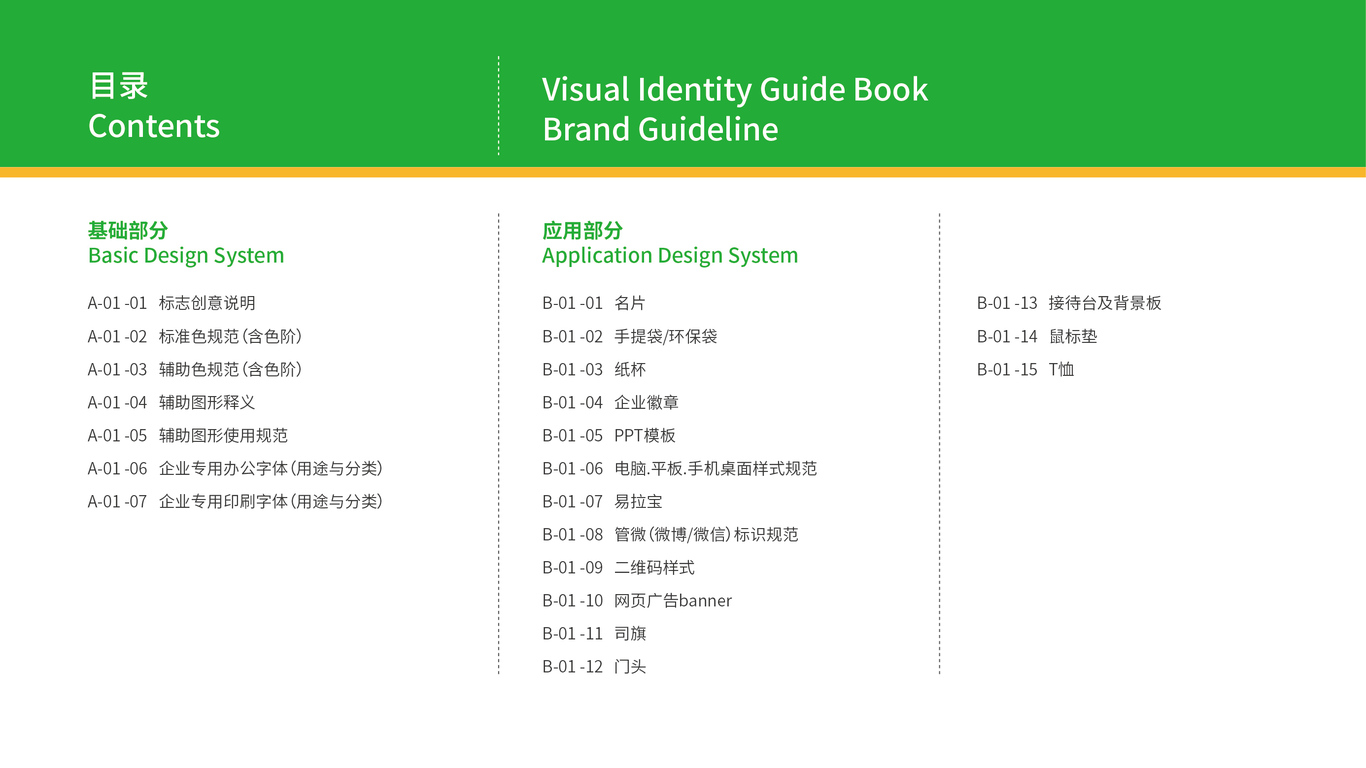Go to B-01-11 司旗
The width and height of the screenshot is (1366, 768).
[594, 633]
